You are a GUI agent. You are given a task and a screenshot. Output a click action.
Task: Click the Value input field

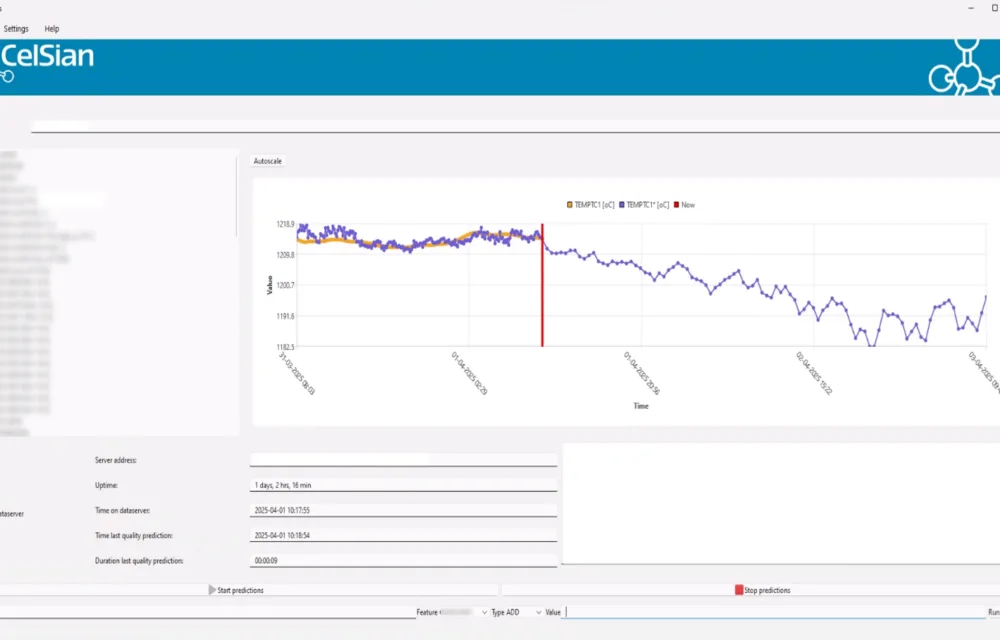tap(775, 612)
